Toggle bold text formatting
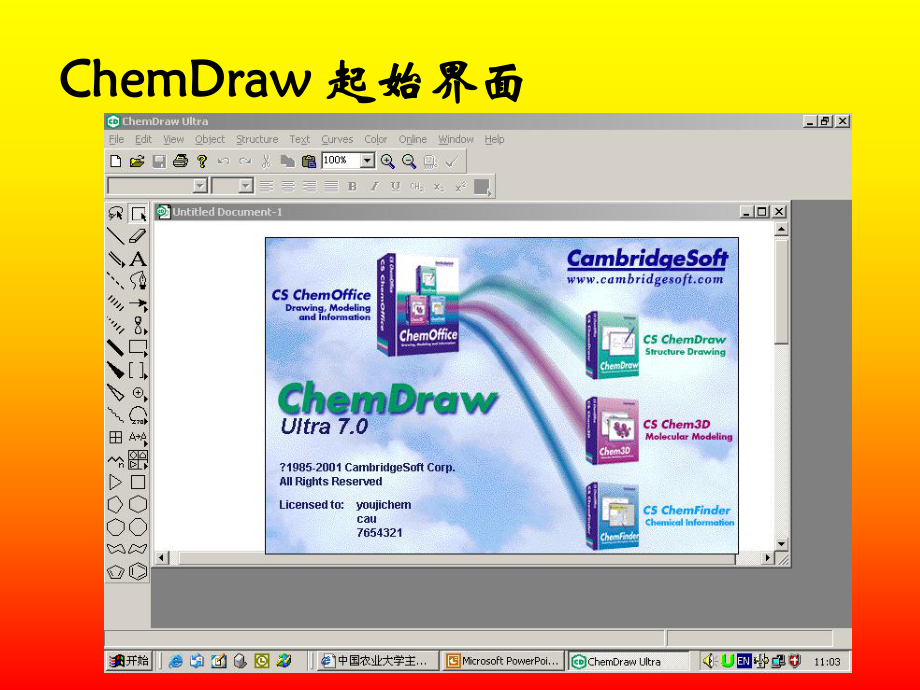 (x=352, y=187)
